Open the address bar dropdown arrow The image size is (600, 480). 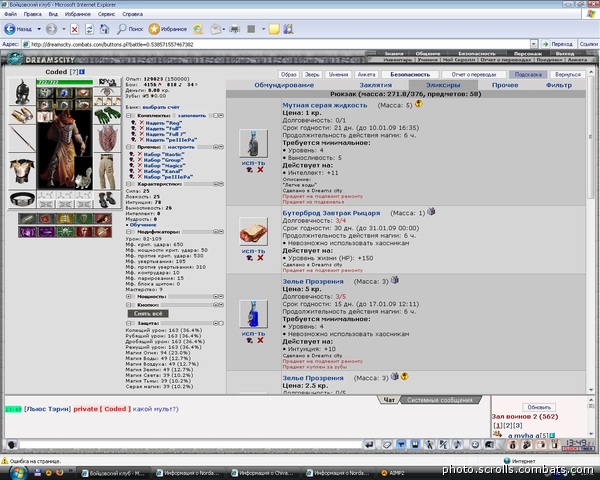(534, 44)
